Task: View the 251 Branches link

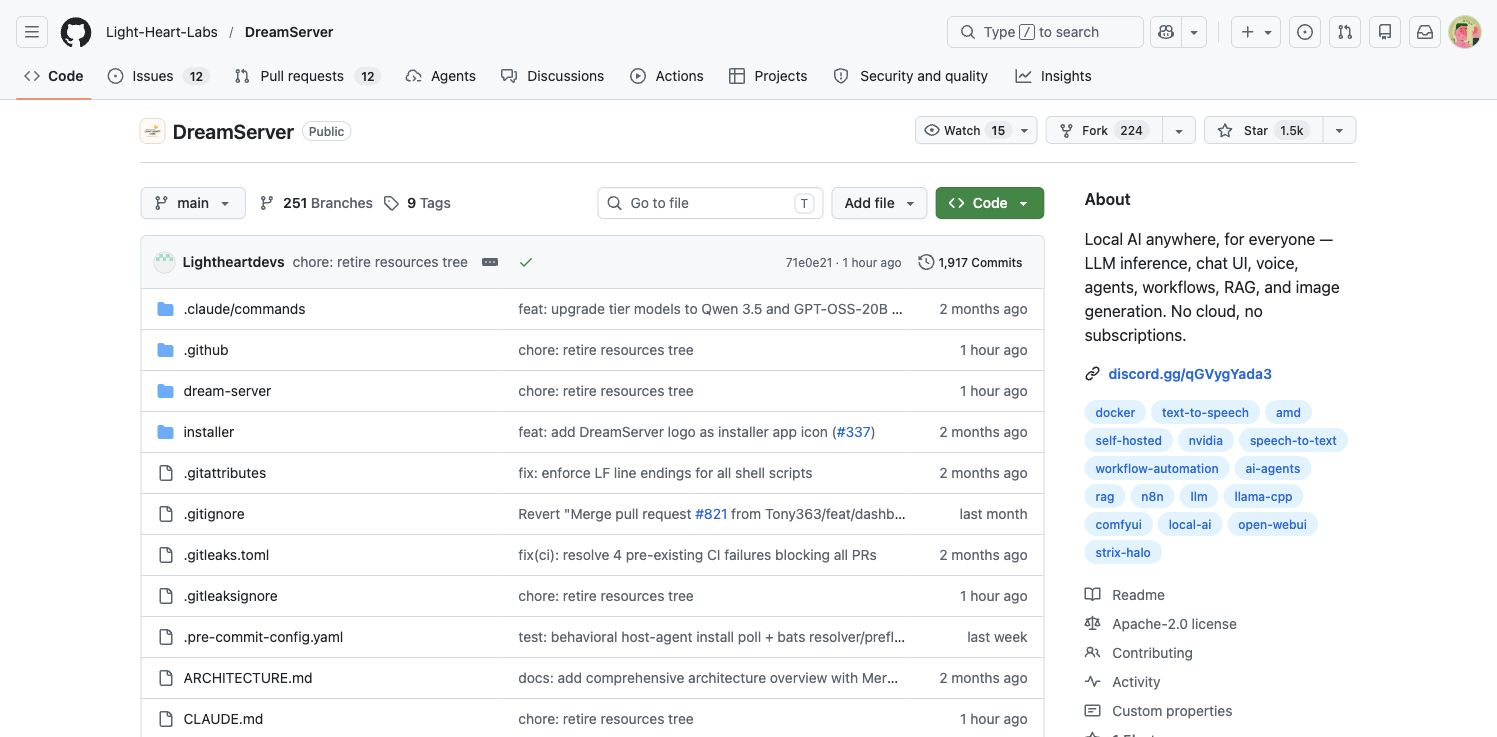Action: (x=316, y=203)
